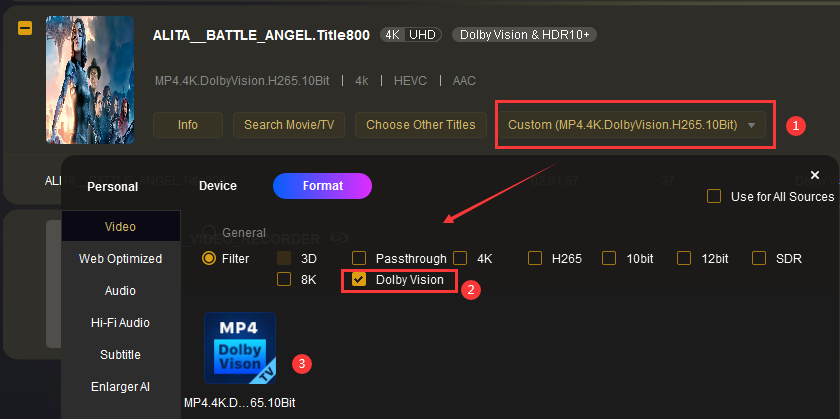
Task: Open the Web Optimized category
Action: 120,259
